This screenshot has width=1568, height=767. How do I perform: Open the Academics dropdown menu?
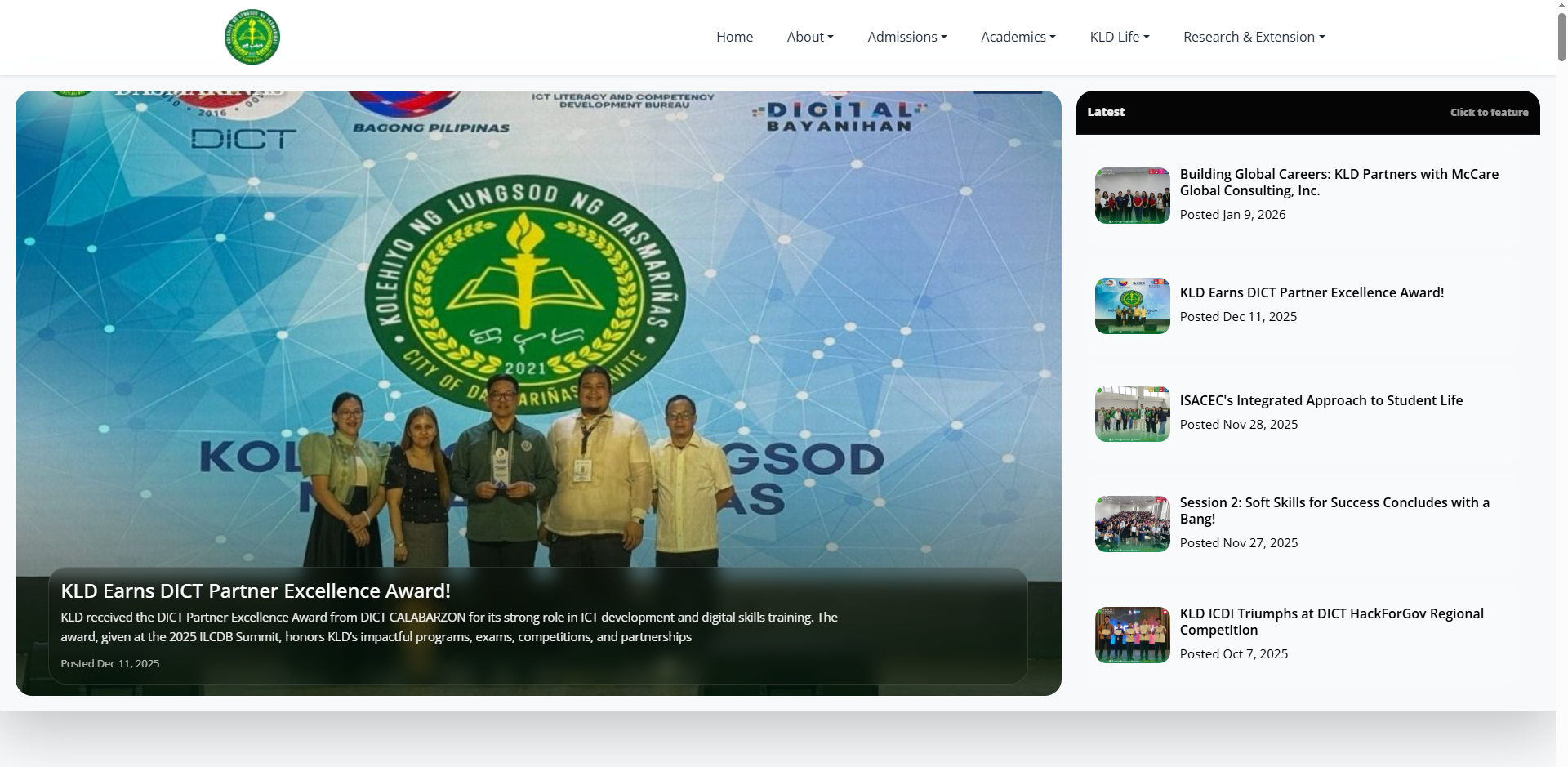tap(1018, 37)
